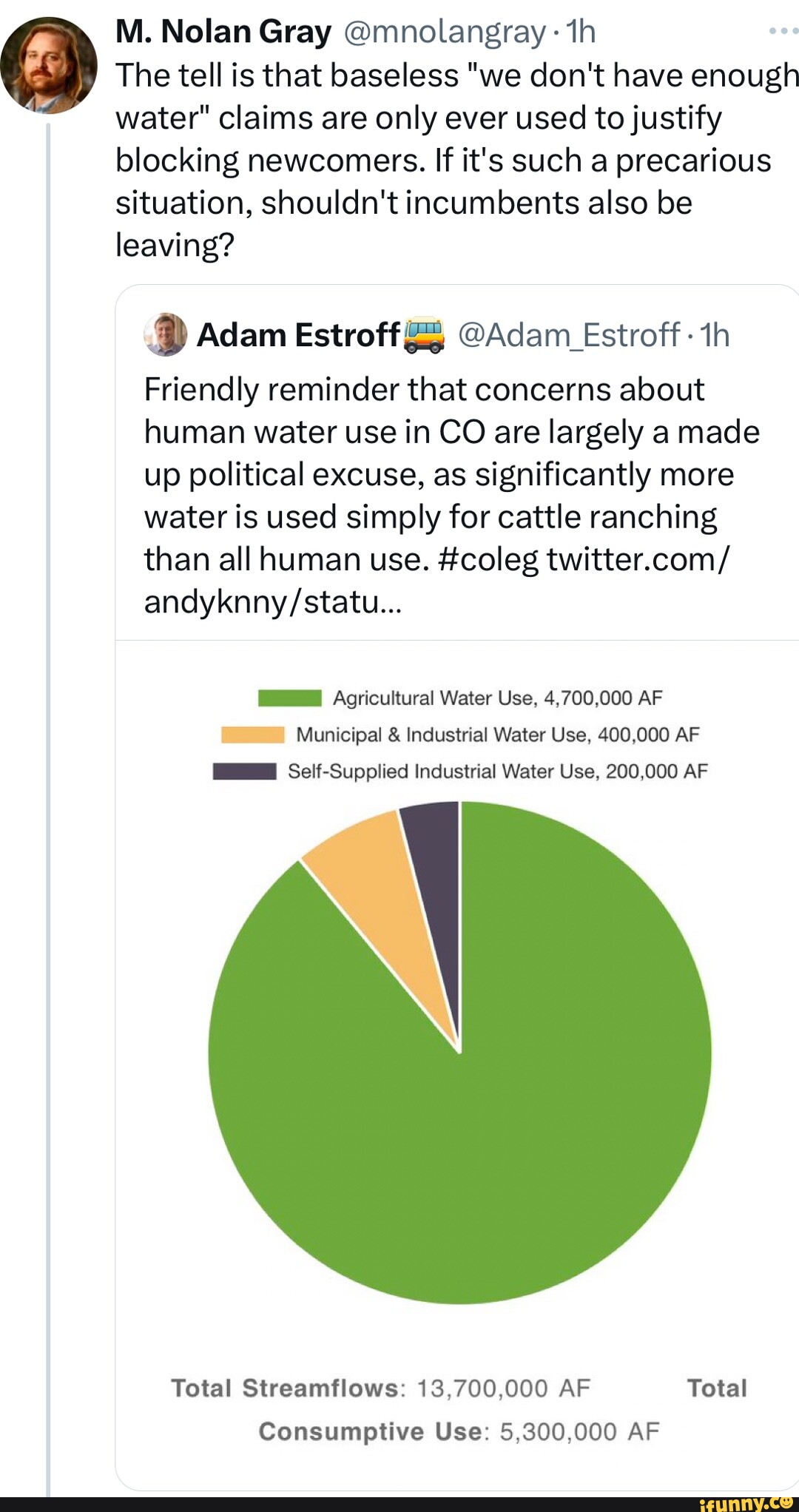The width and height of the screenshot is (799, 1512).
Task: Open the @mnolangray handle
Action: point(444,32)
